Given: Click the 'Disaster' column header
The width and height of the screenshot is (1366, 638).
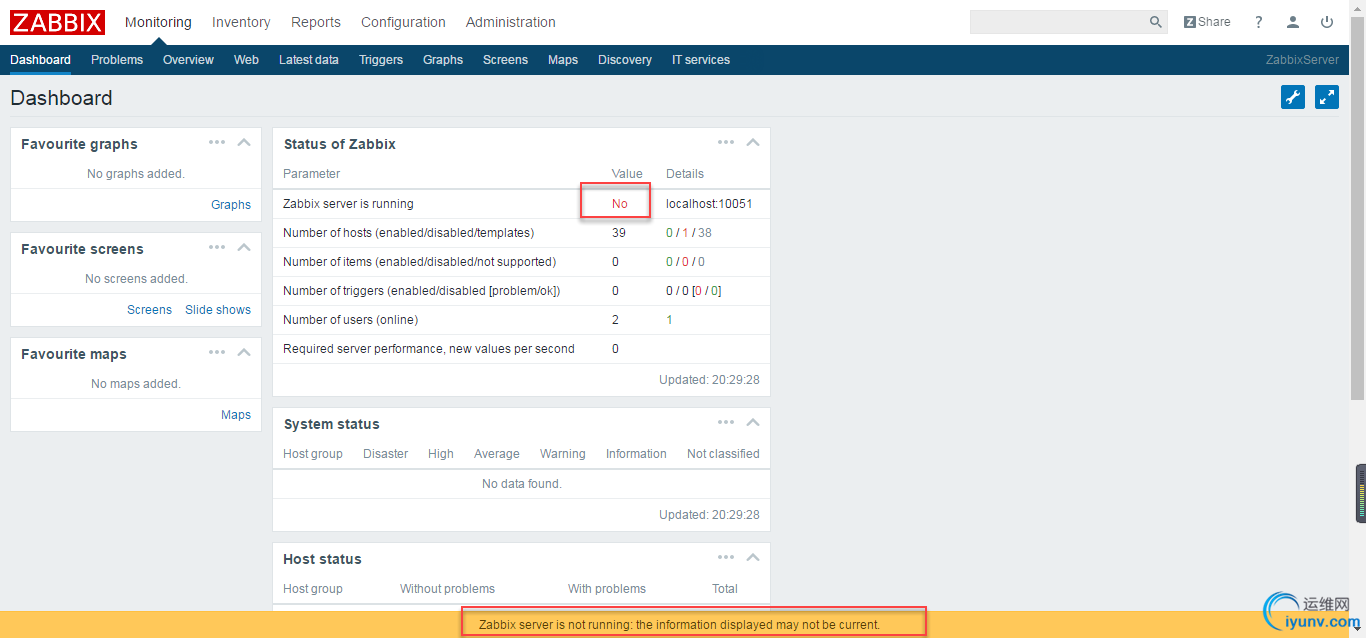Looking at the screenshot, I should pos(385,454).
